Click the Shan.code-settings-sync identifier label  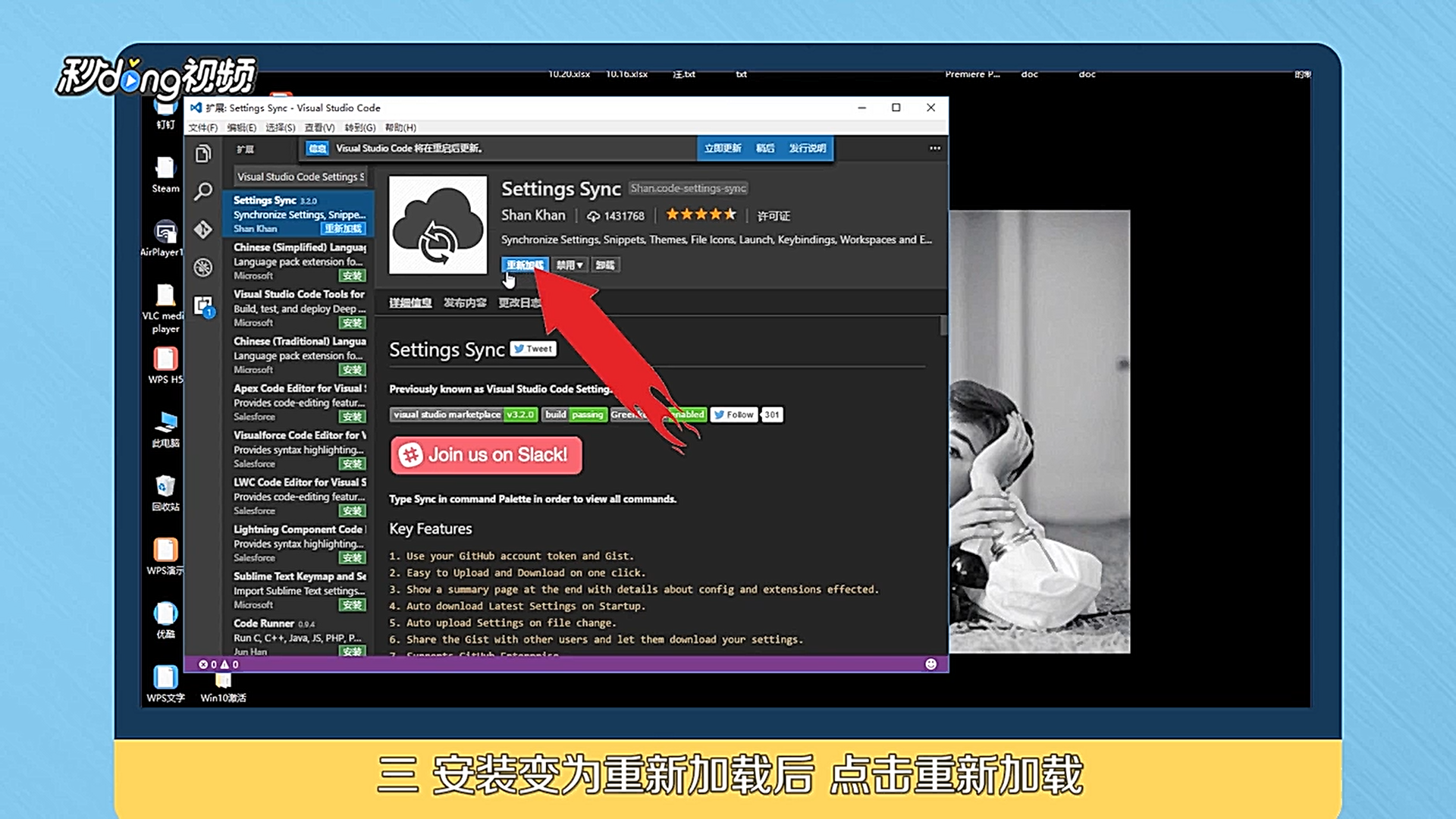click(x=689, y=188)
